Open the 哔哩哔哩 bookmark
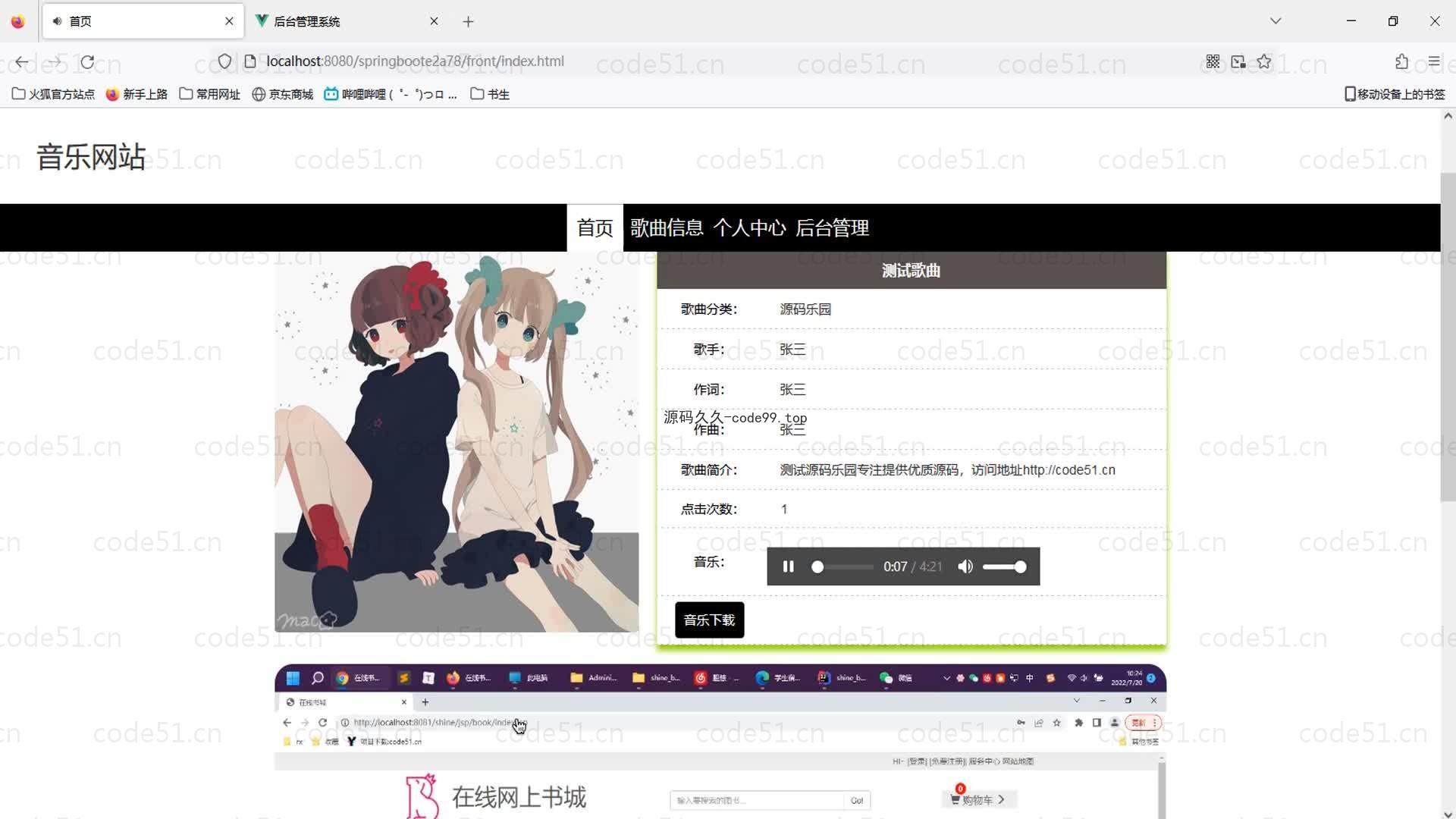1456x819 pixels. 391,94
